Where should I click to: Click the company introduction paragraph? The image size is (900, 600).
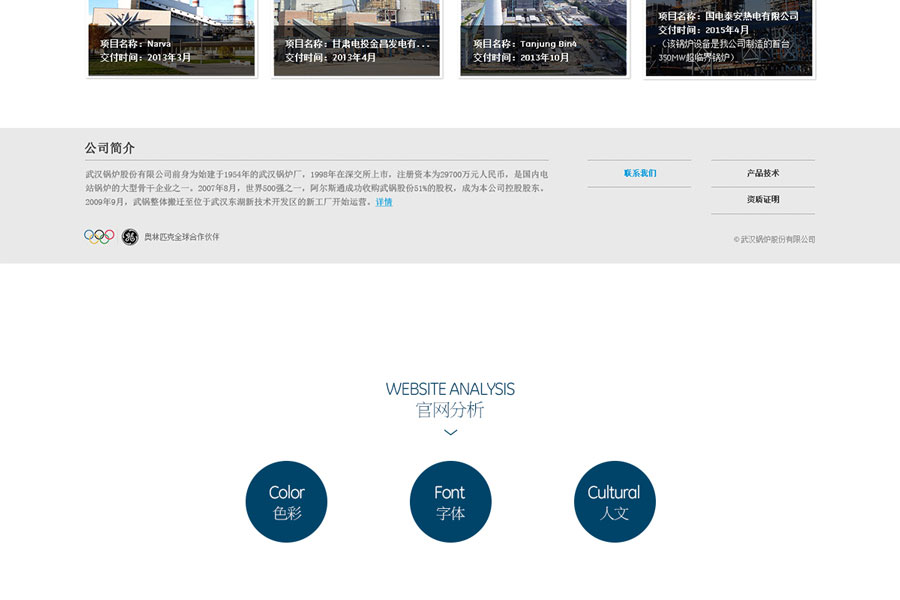[316, 187]
